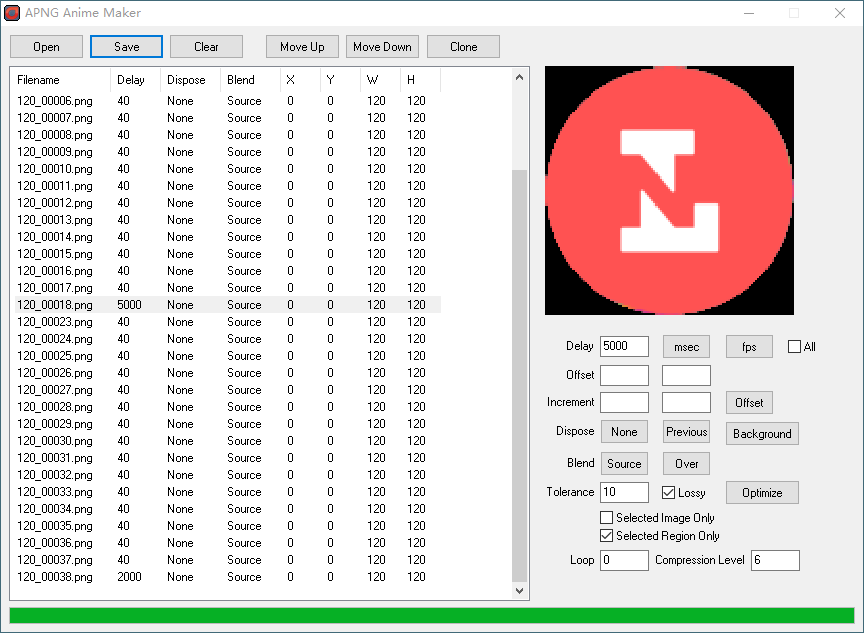Click the fps delay button
This screenshot has height=633, width=864.
[749, 347]
